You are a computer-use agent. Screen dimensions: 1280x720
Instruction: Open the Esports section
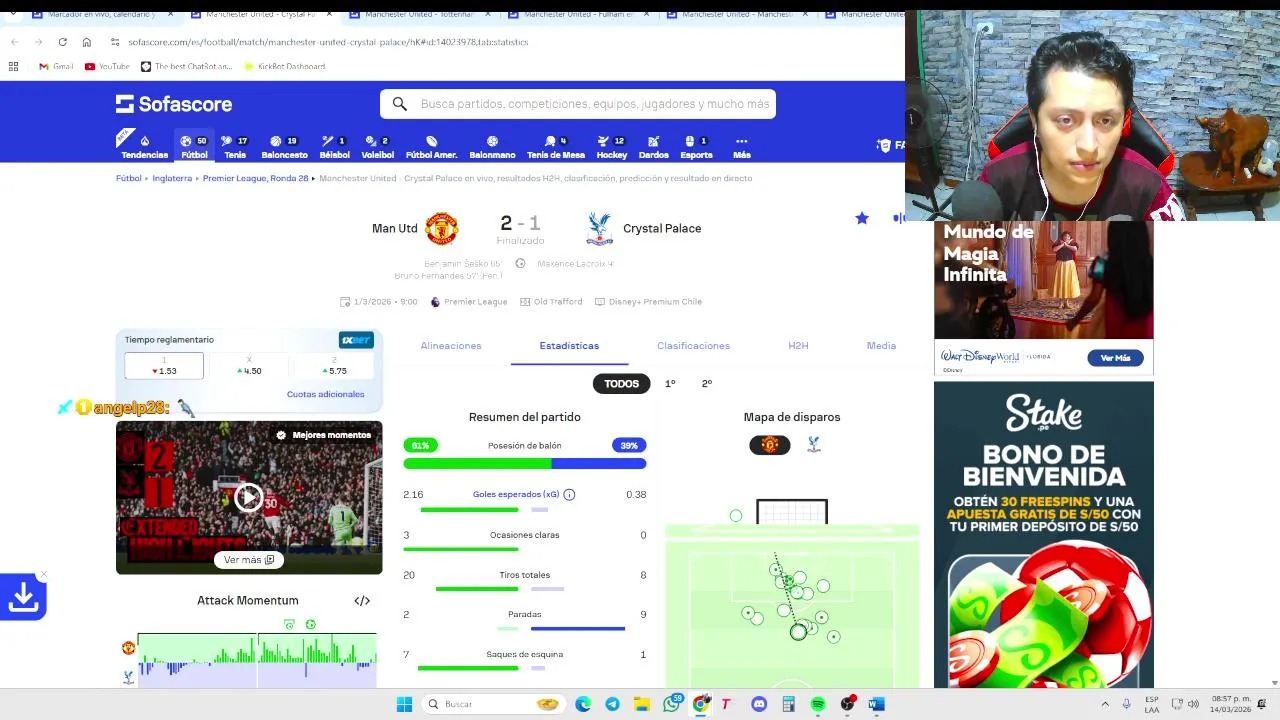click(x=696, y=147)
